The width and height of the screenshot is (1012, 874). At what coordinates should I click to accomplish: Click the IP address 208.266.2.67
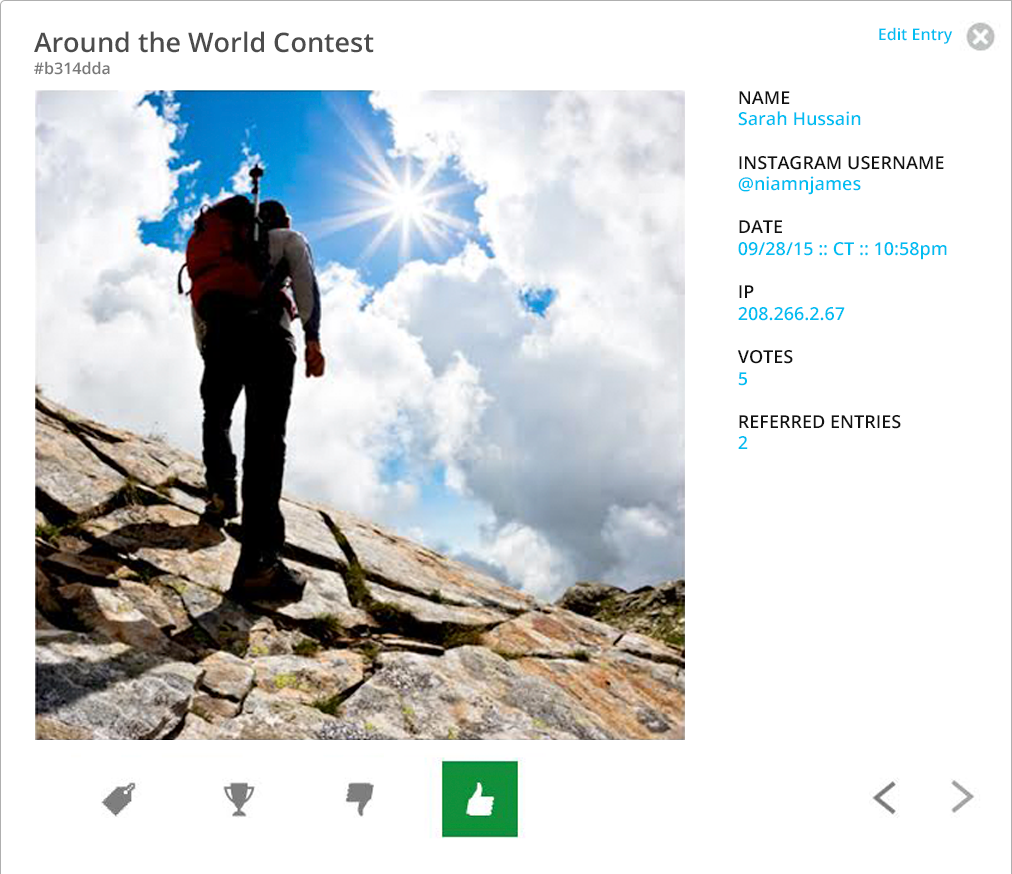point(791,314)
